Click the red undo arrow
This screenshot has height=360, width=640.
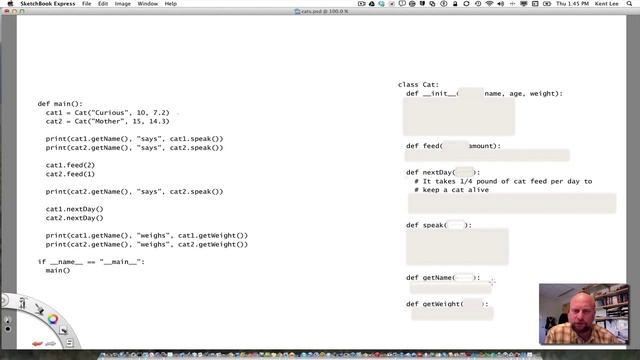(37, 344)
